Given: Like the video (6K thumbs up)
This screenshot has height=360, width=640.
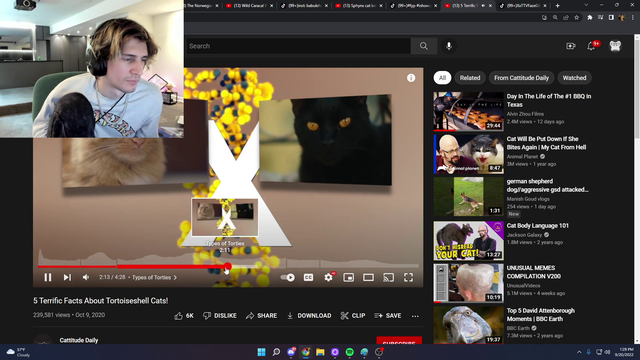Looking at the screenshot, I should (x=184, y=316).
